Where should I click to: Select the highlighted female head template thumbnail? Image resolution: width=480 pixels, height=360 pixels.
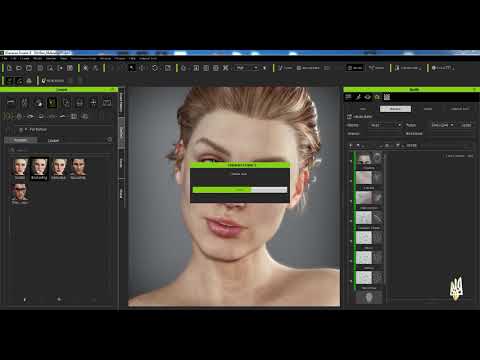pyautogui.click(x=39, y=169)
